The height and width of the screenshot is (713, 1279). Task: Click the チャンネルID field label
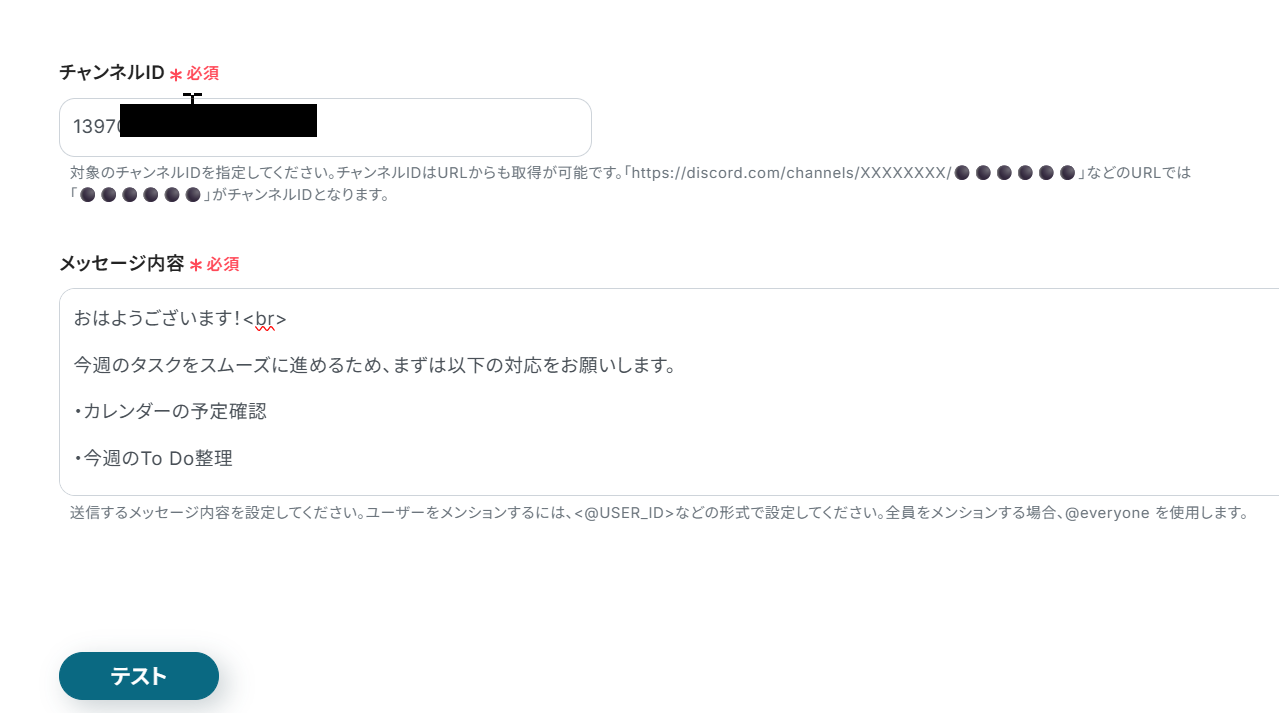click(112, 72)
